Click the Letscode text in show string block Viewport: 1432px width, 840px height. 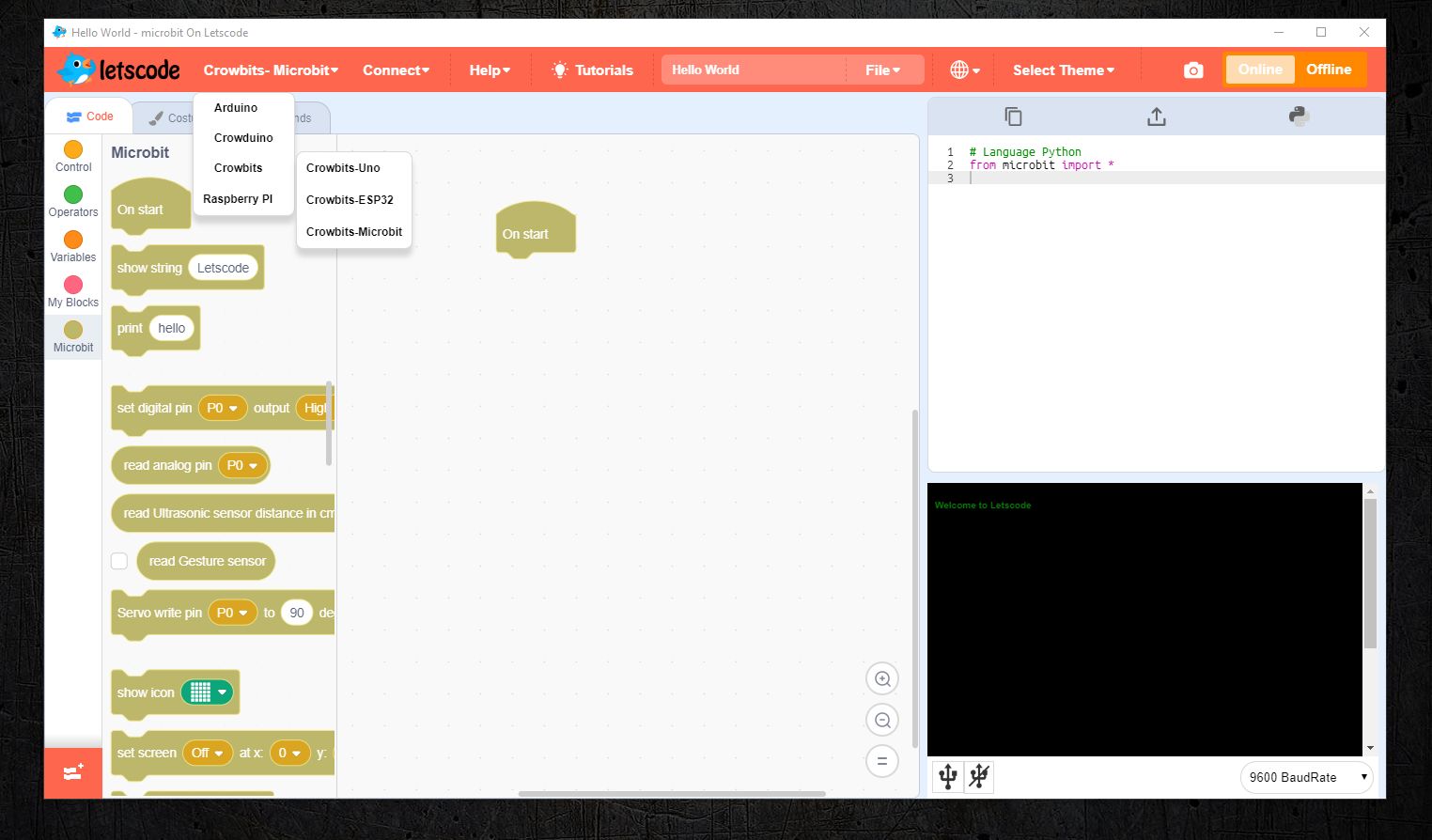[223, 268]
